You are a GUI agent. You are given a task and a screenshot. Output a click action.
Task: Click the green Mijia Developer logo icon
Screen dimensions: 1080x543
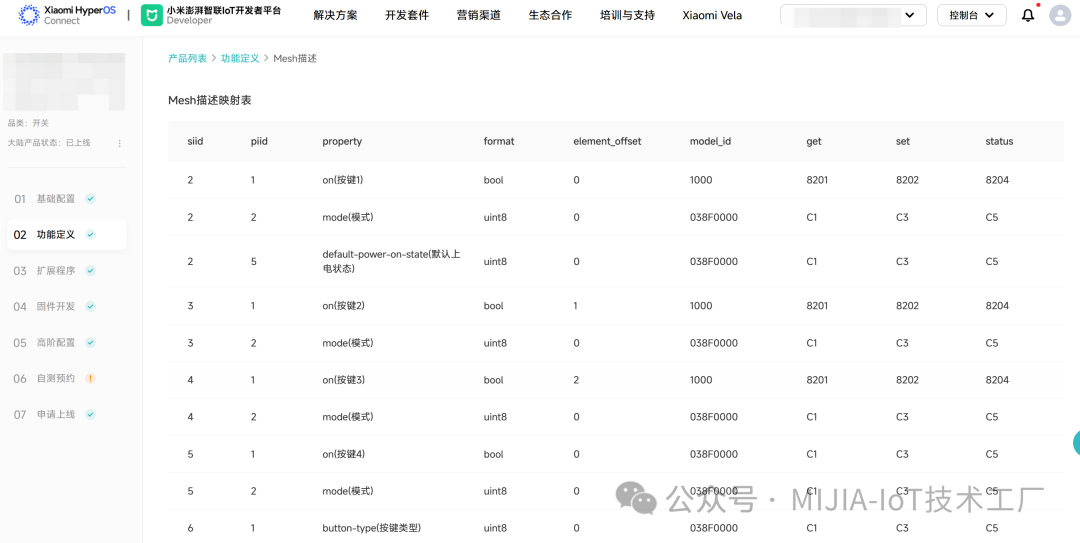click(x=151, y=15)
